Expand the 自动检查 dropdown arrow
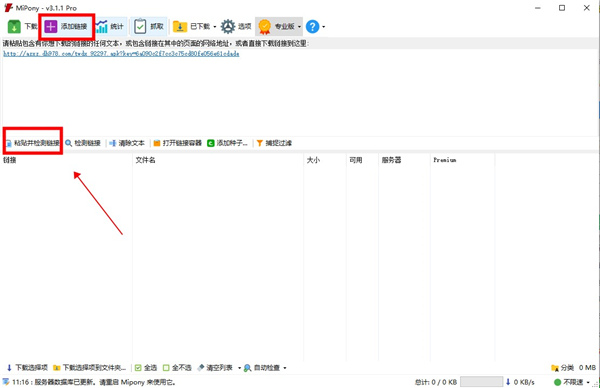The image size is (600, 388). pos(285,368)
